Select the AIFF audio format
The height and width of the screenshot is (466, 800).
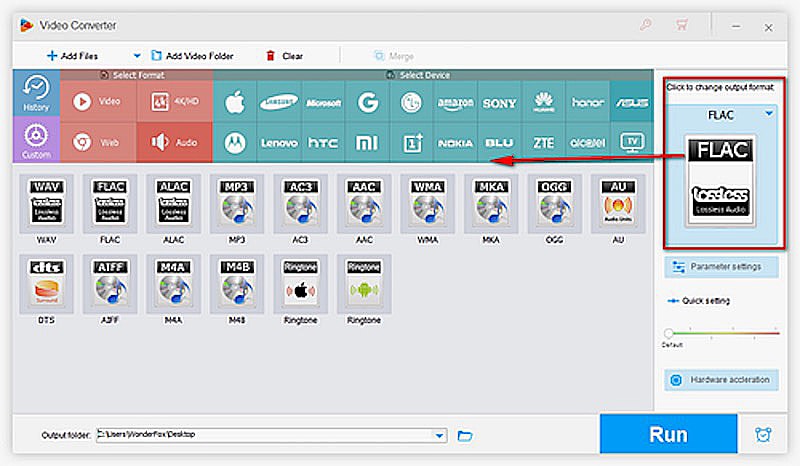[110, 284]
